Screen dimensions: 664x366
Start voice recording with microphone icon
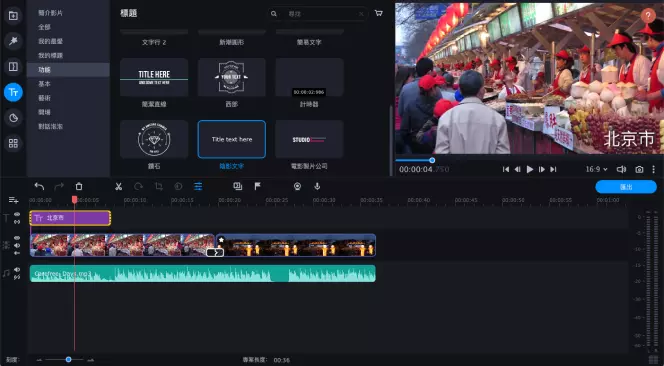tap(317, 186)
